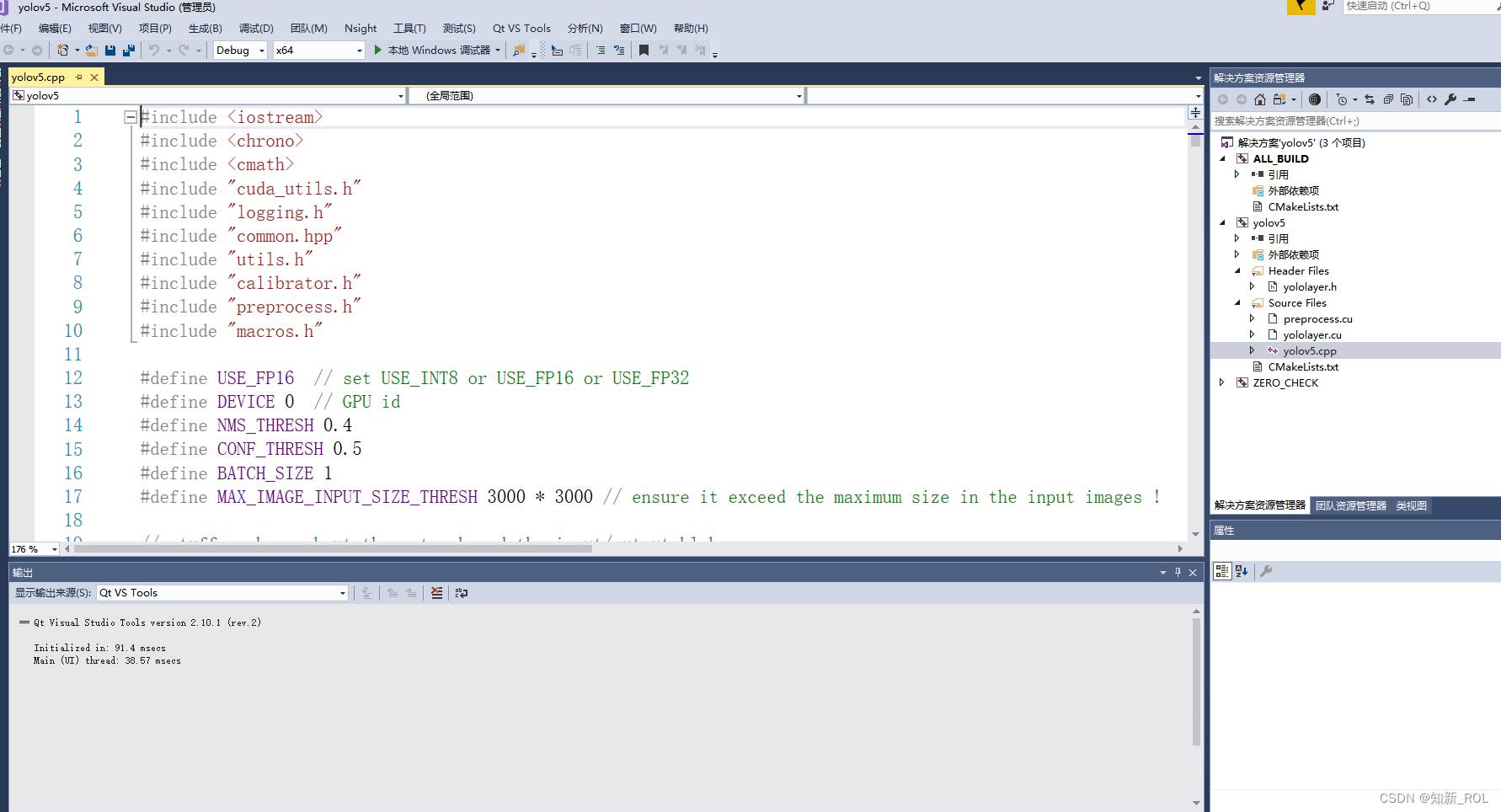1501x812 pixels.
Task: Pin the Output window using the pin icon
Action: pos(1178,572)
